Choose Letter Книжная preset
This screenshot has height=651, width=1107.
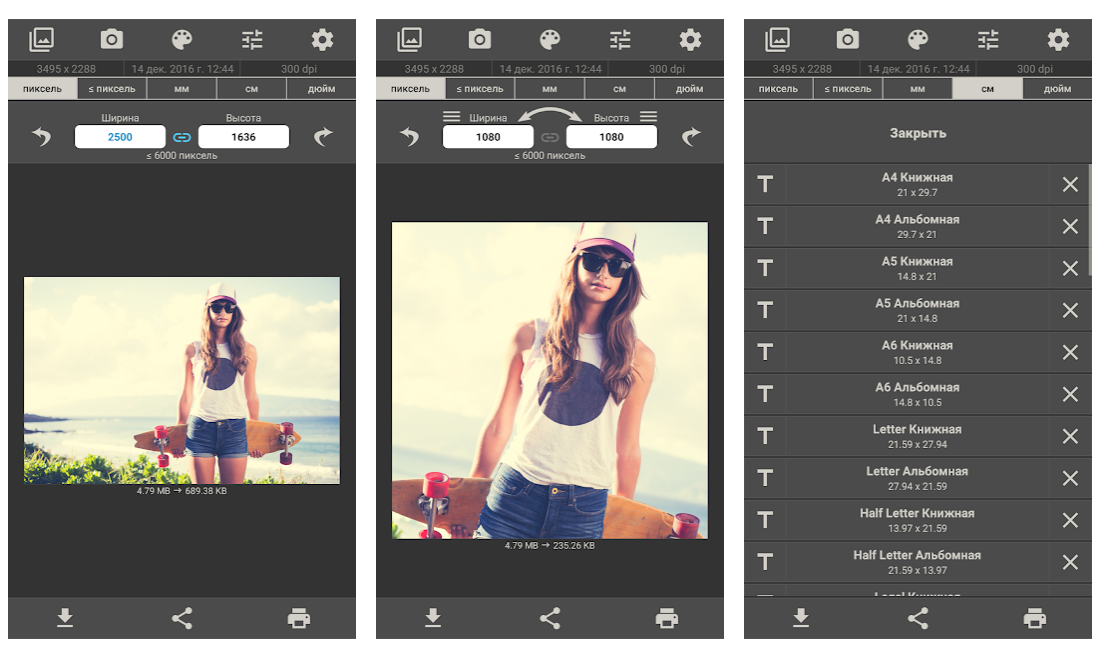click(916, 436)
